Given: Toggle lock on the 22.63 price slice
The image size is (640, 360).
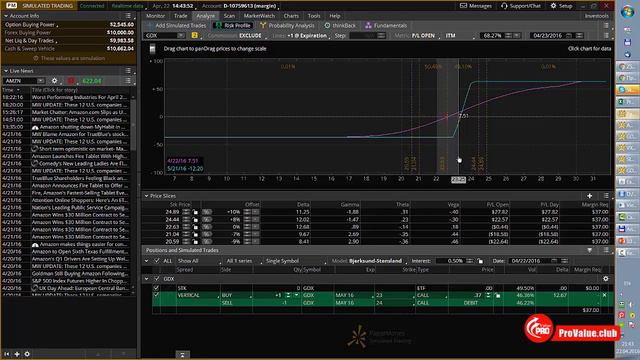Looking at the screenshot, I should 195,227.
